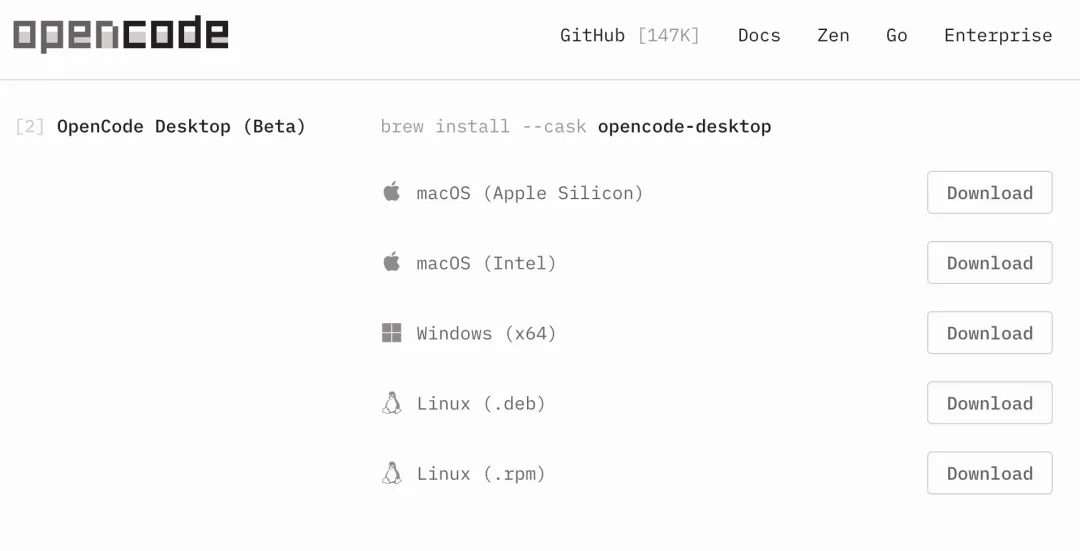The width and height of the screenshot is (1080, 551).
Task: Download the Linux .rpm package
Action: click(989, 473)
